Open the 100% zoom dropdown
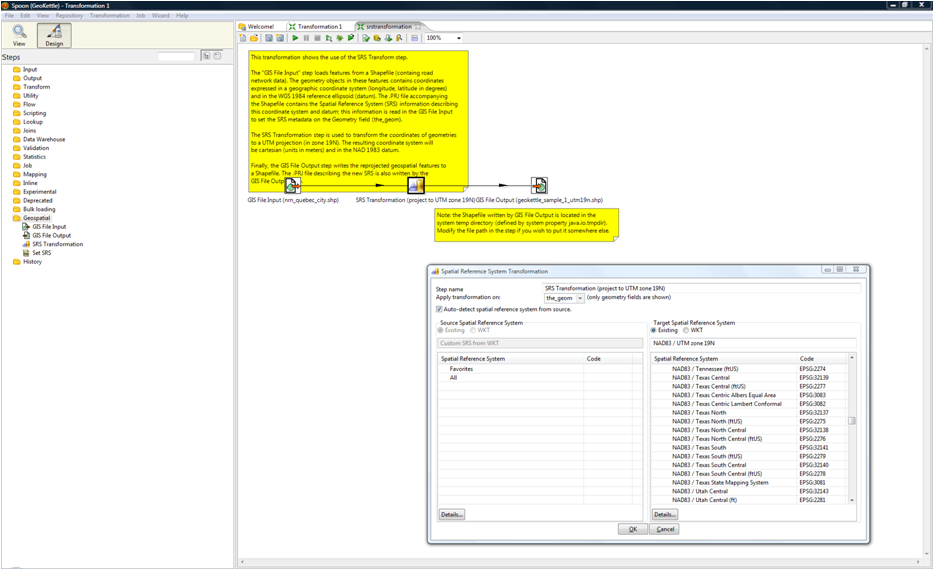The height and width of the screenshot is (570, 934). [x=459, y=38]
